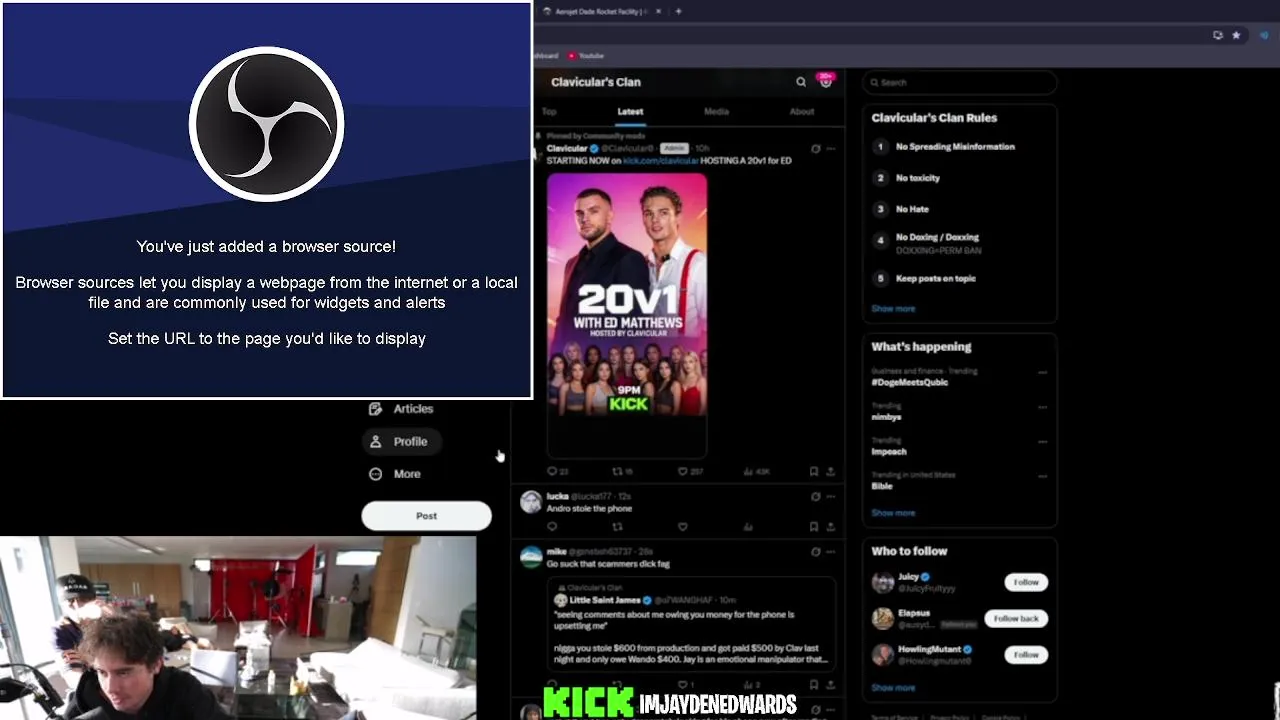Screen dimensions: 1280x720
Task: Open the Impeach trending topic
Action: pyautogui.click(x=889, y=452)
